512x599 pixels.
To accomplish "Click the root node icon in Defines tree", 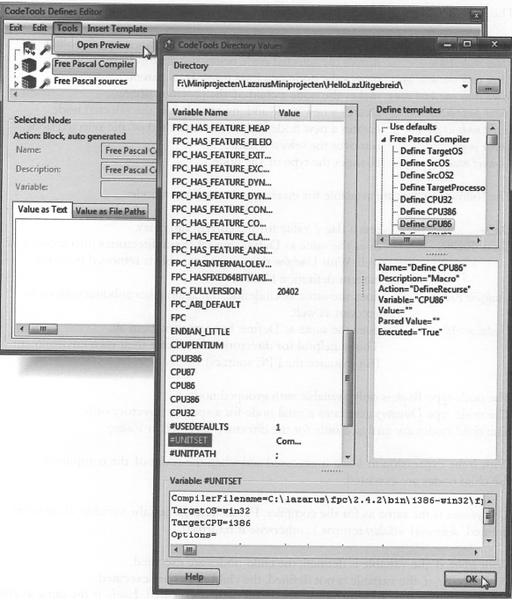I will [x=29, y=49].
